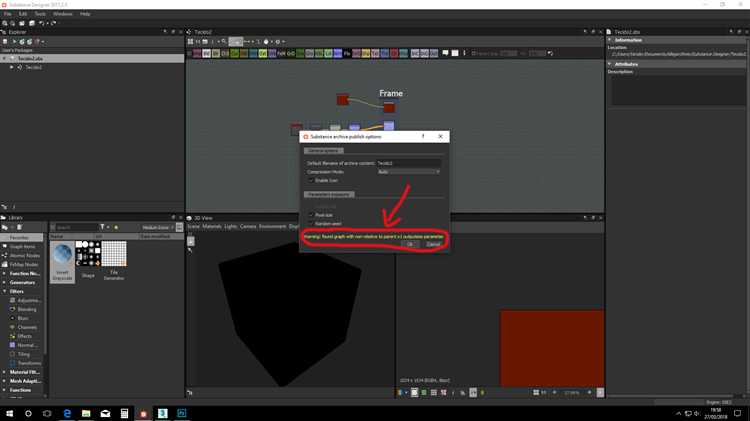750x421 pixels.
Task: Open Substance Designer from the taskbar
Action: click(x=143, y=413)
